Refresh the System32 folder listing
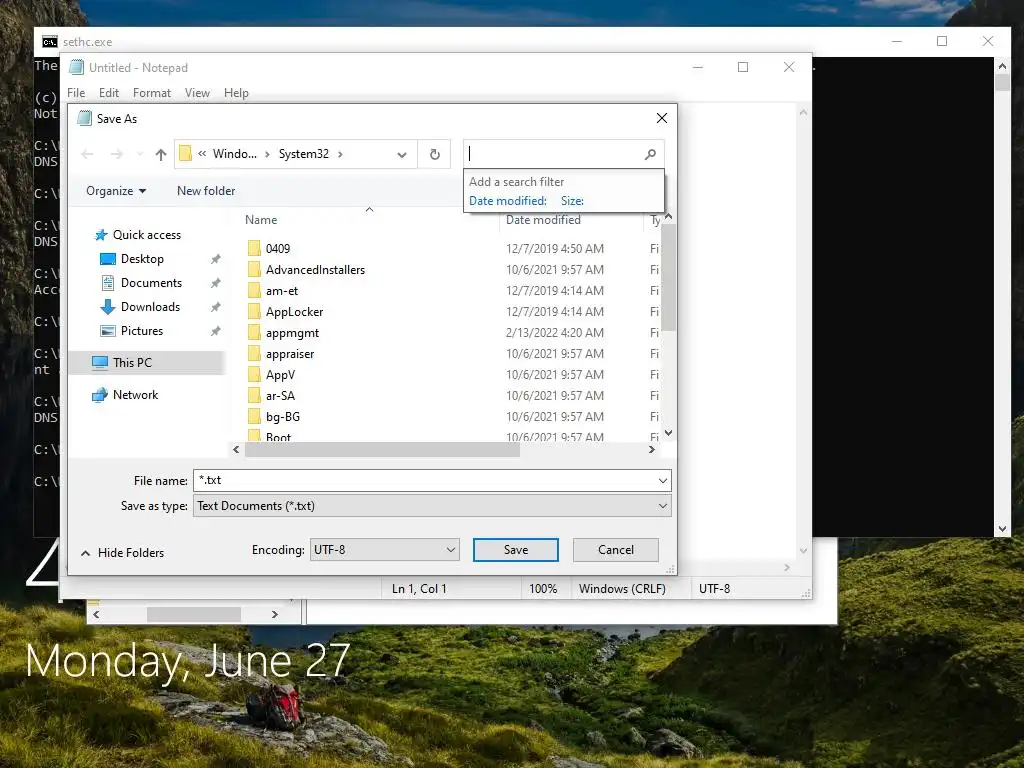 coord(434,155)
